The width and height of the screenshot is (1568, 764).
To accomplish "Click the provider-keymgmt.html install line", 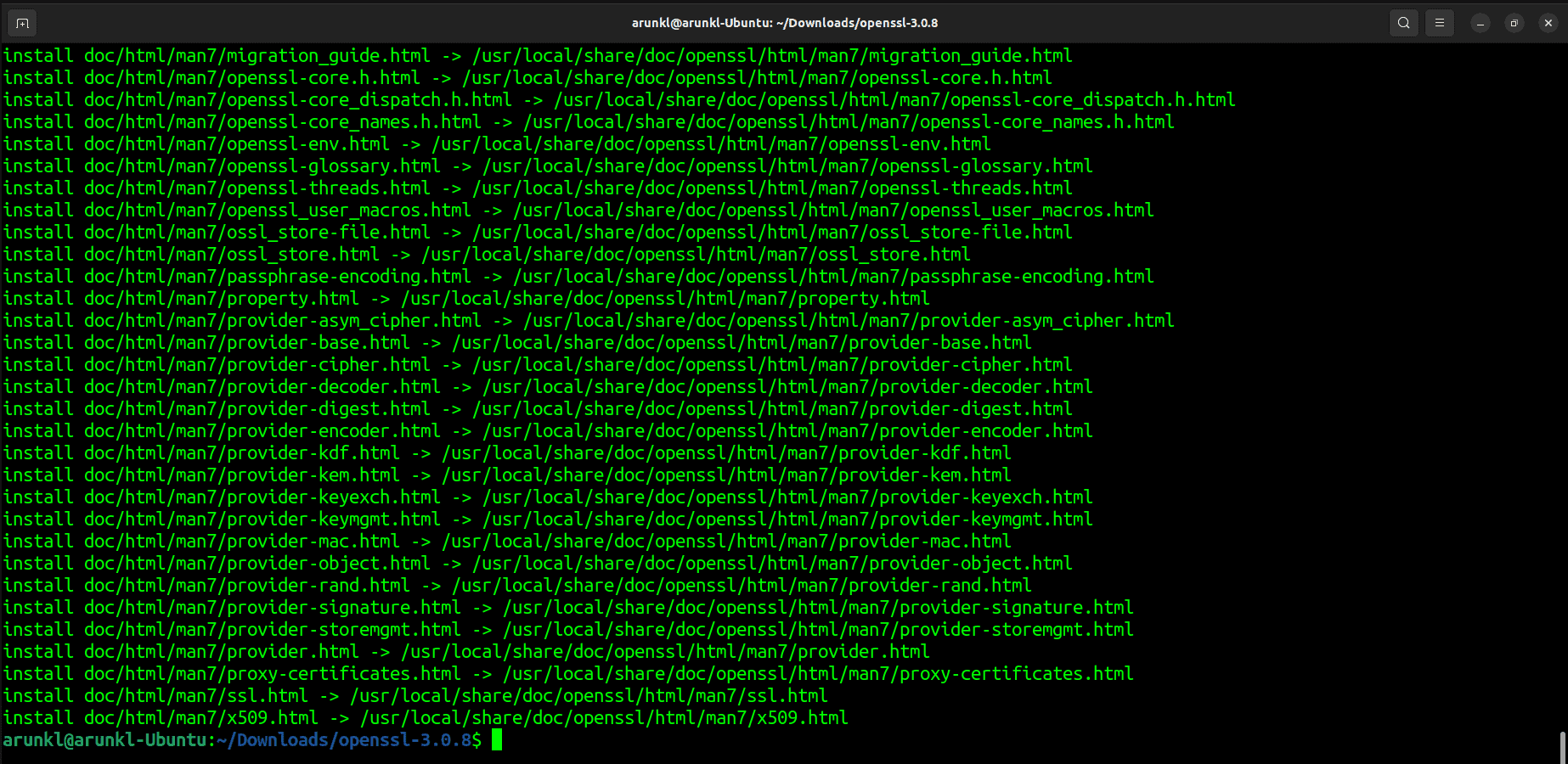I will (548, 520).
